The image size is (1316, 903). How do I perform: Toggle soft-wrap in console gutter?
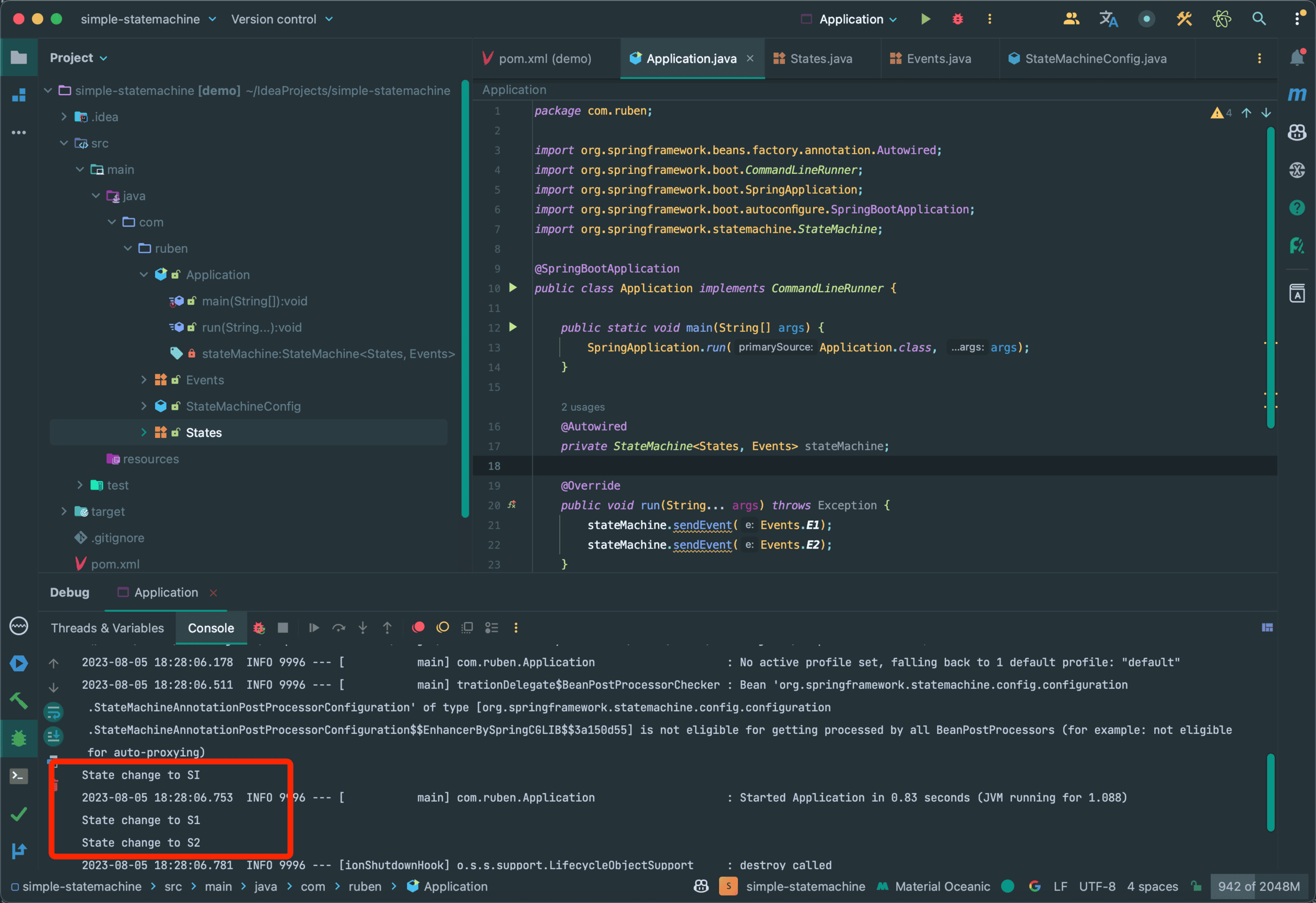point(54,711)
